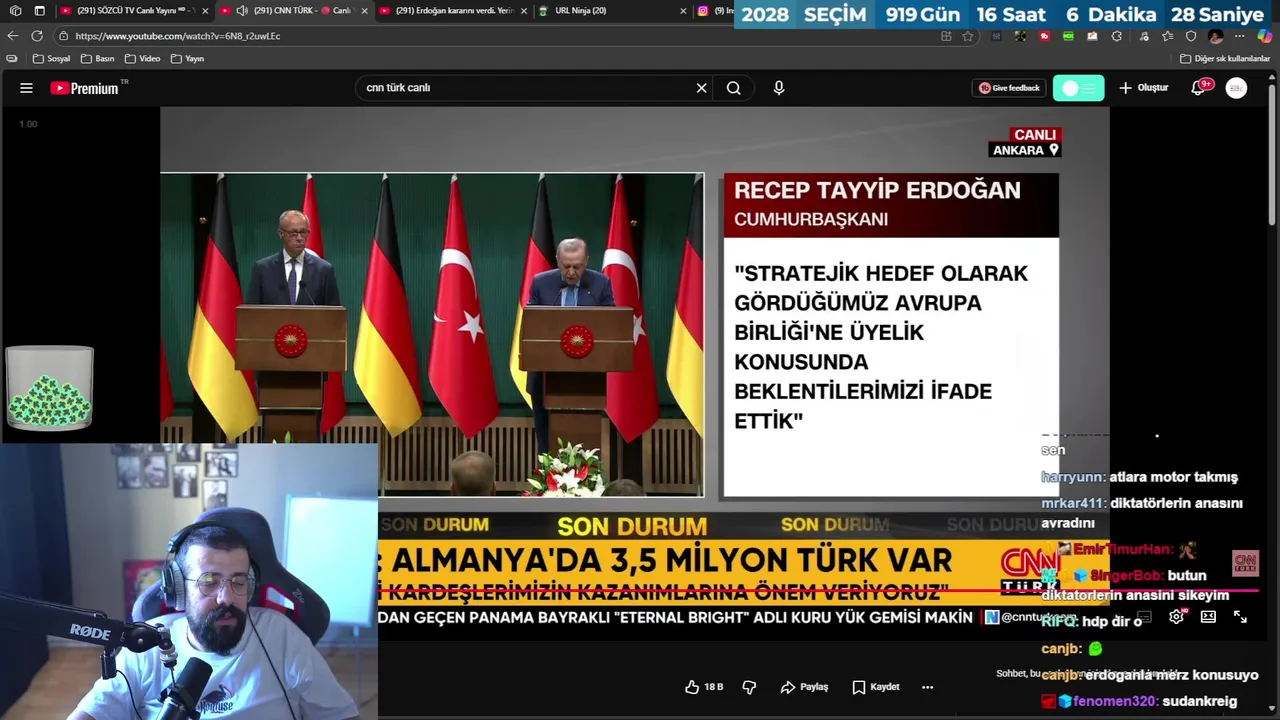
Task: Open the split screen icon in address bar
Action: [946, 36]
